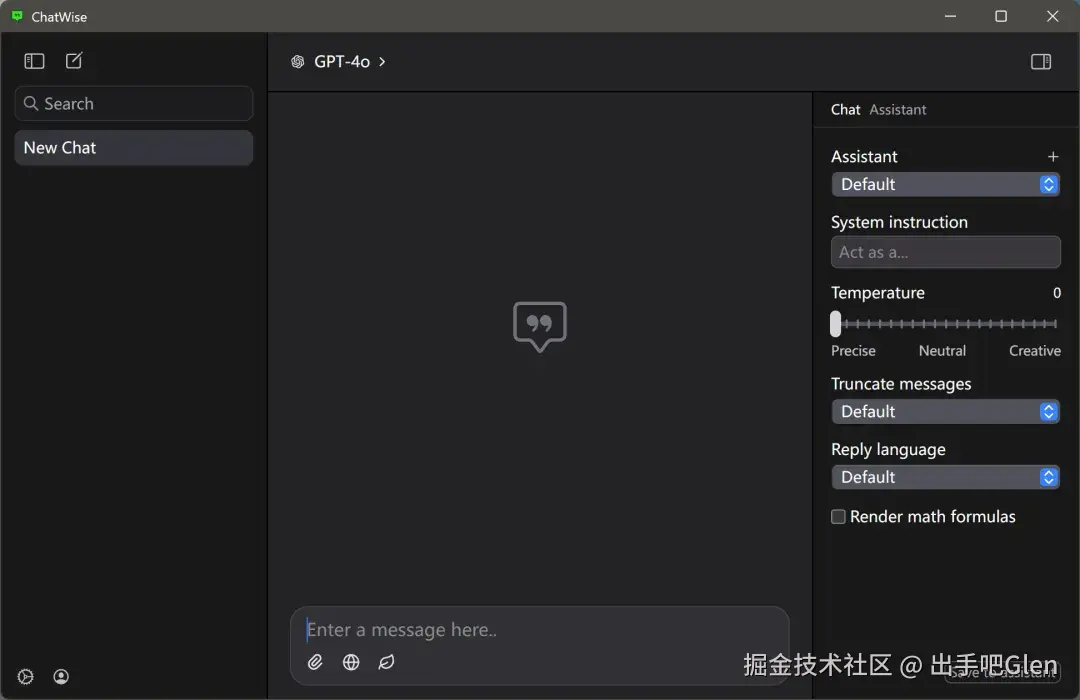This screenshot has height=700, width=1080.
Task: Collapse the sidebar with the panel icon
Action: [34, 61]
